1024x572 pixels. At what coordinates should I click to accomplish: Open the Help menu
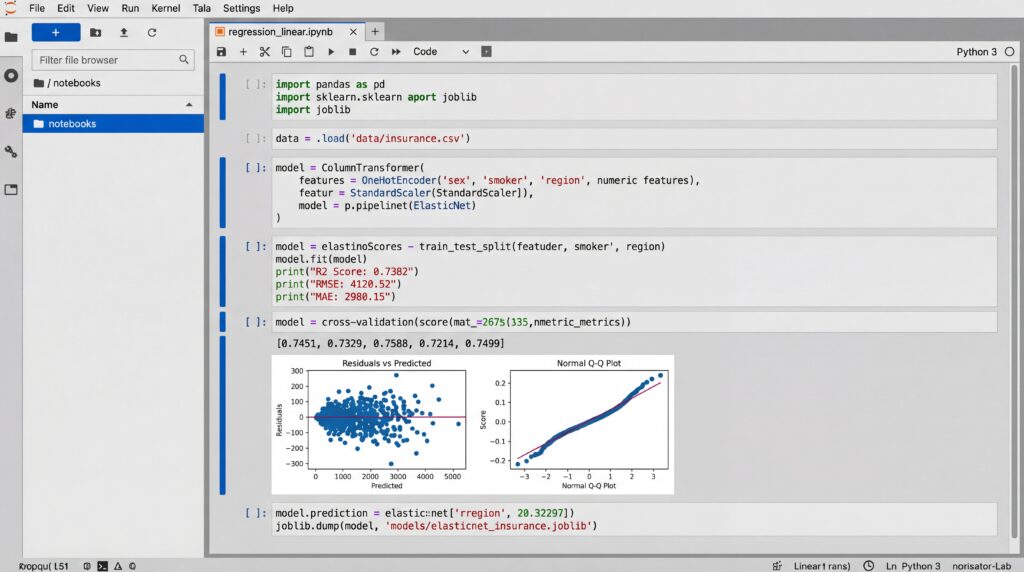pos(283,8)
